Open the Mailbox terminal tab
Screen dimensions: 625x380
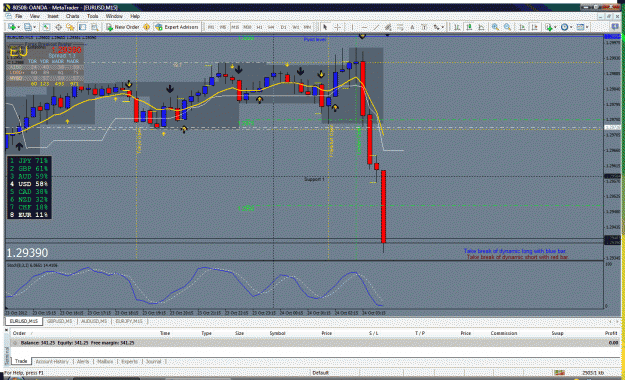pos(105,362)
